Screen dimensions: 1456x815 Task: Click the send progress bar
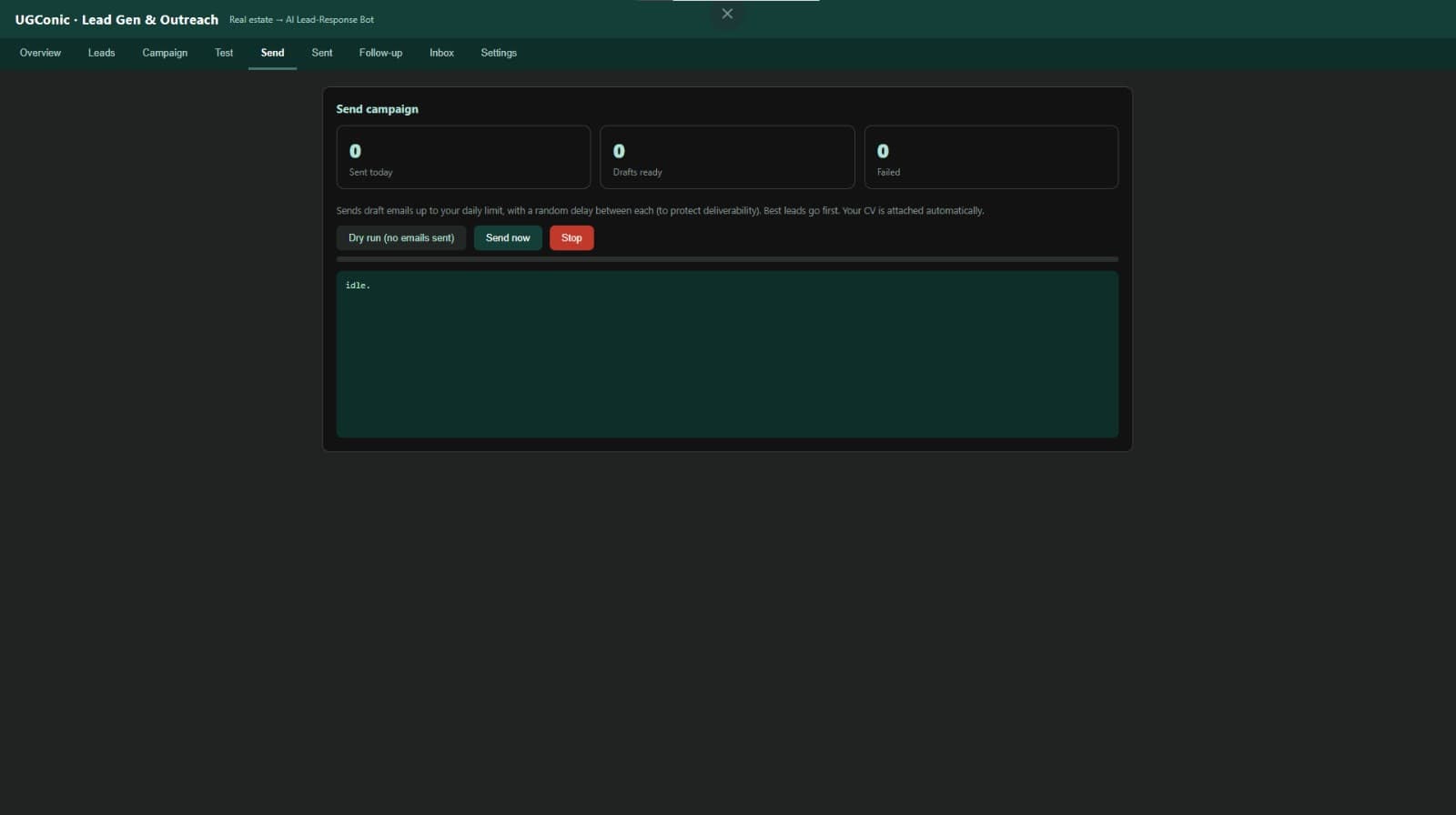(727, 259)
